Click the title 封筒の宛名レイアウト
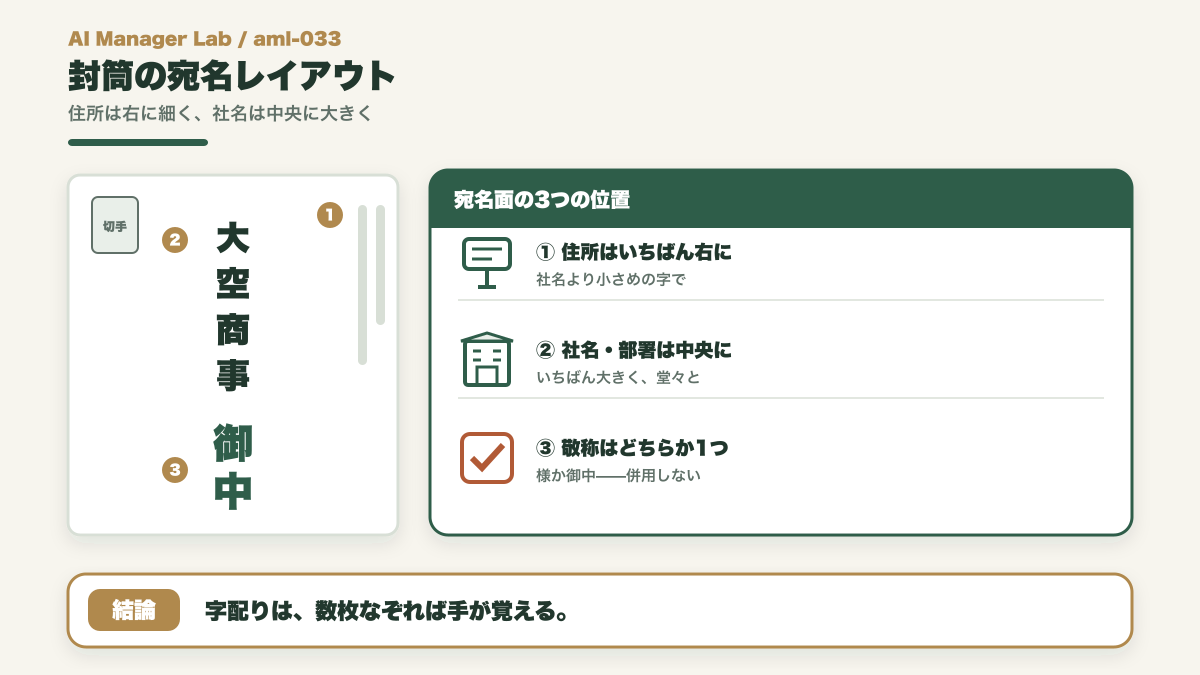The height and width of the screenshot is (675, 1200). click(232, 76)
